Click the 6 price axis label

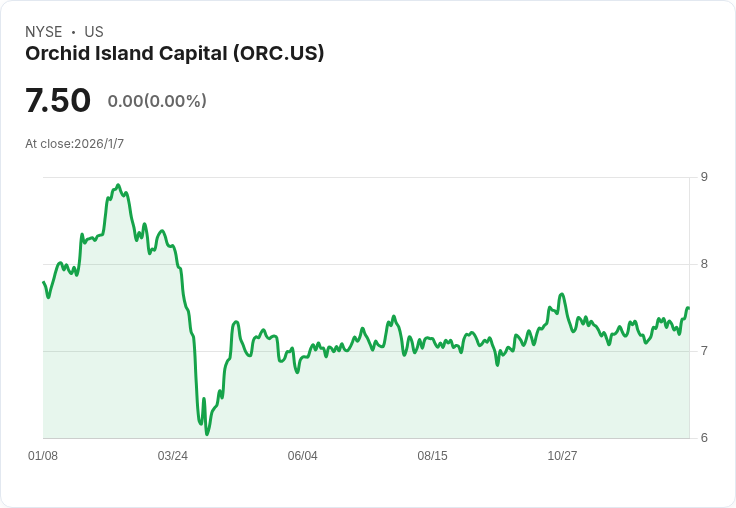click(x=704, y=438)
